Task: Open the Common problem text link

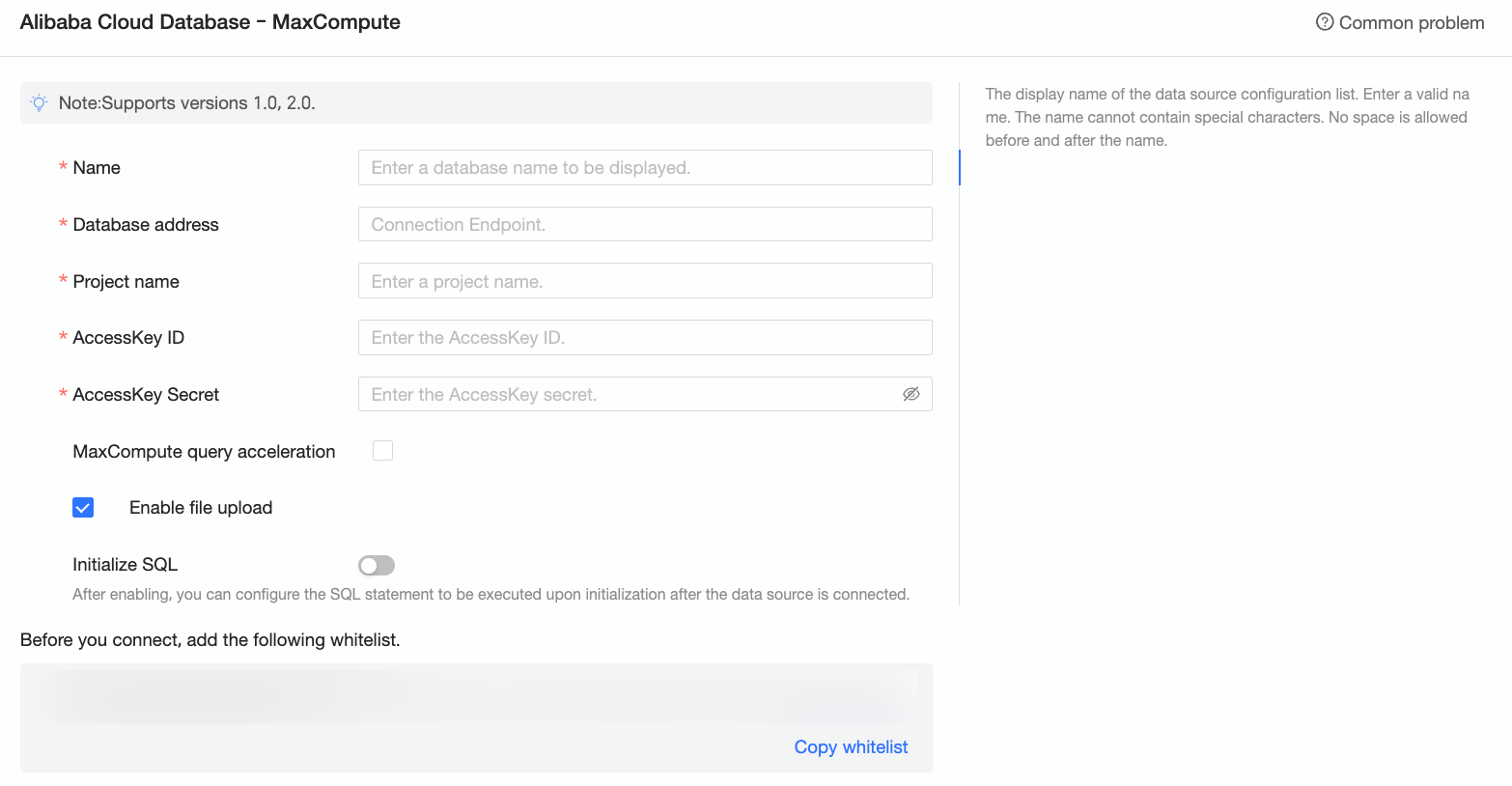Action: point(1411,23)
